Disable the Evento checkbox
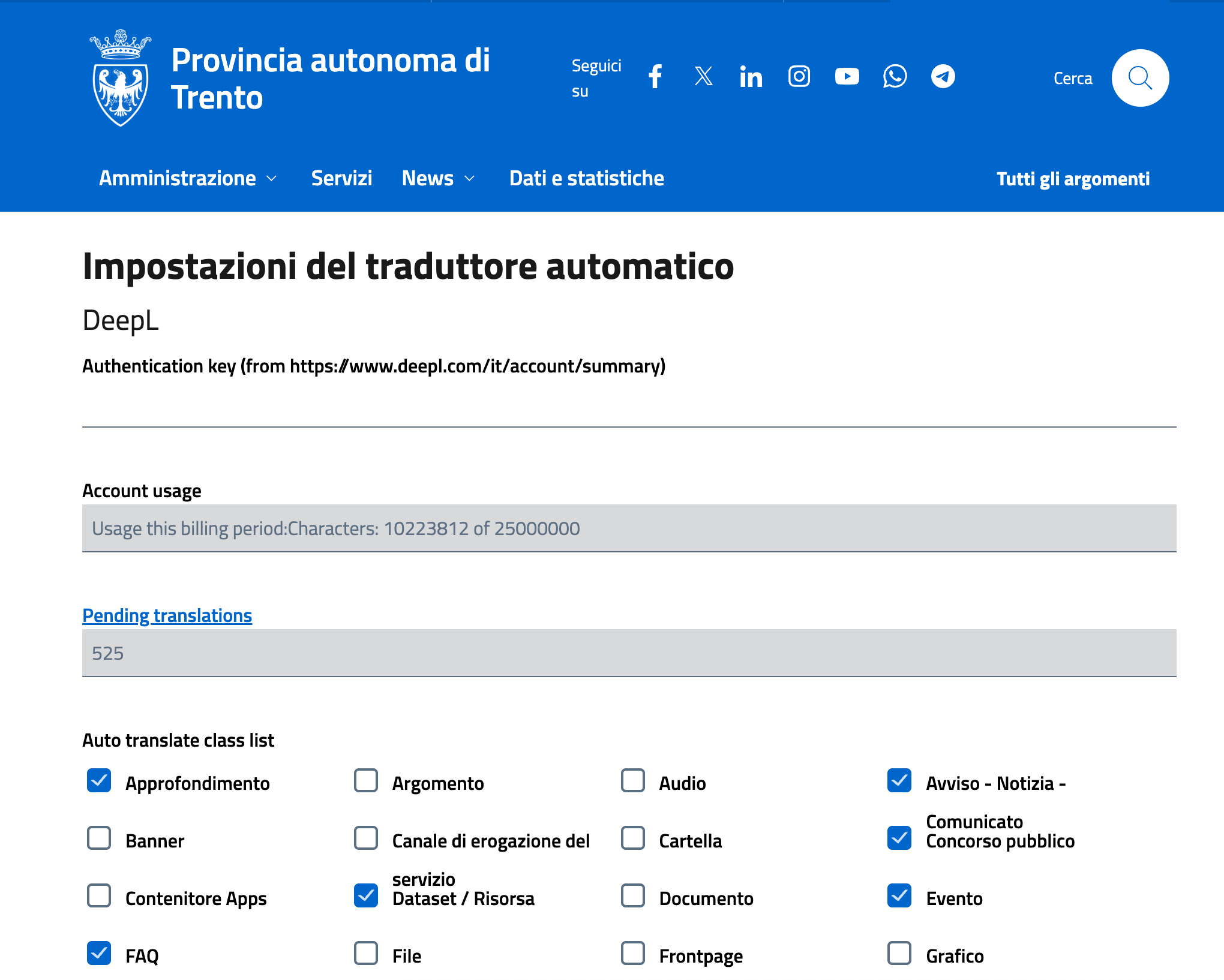 click(899, 896)
